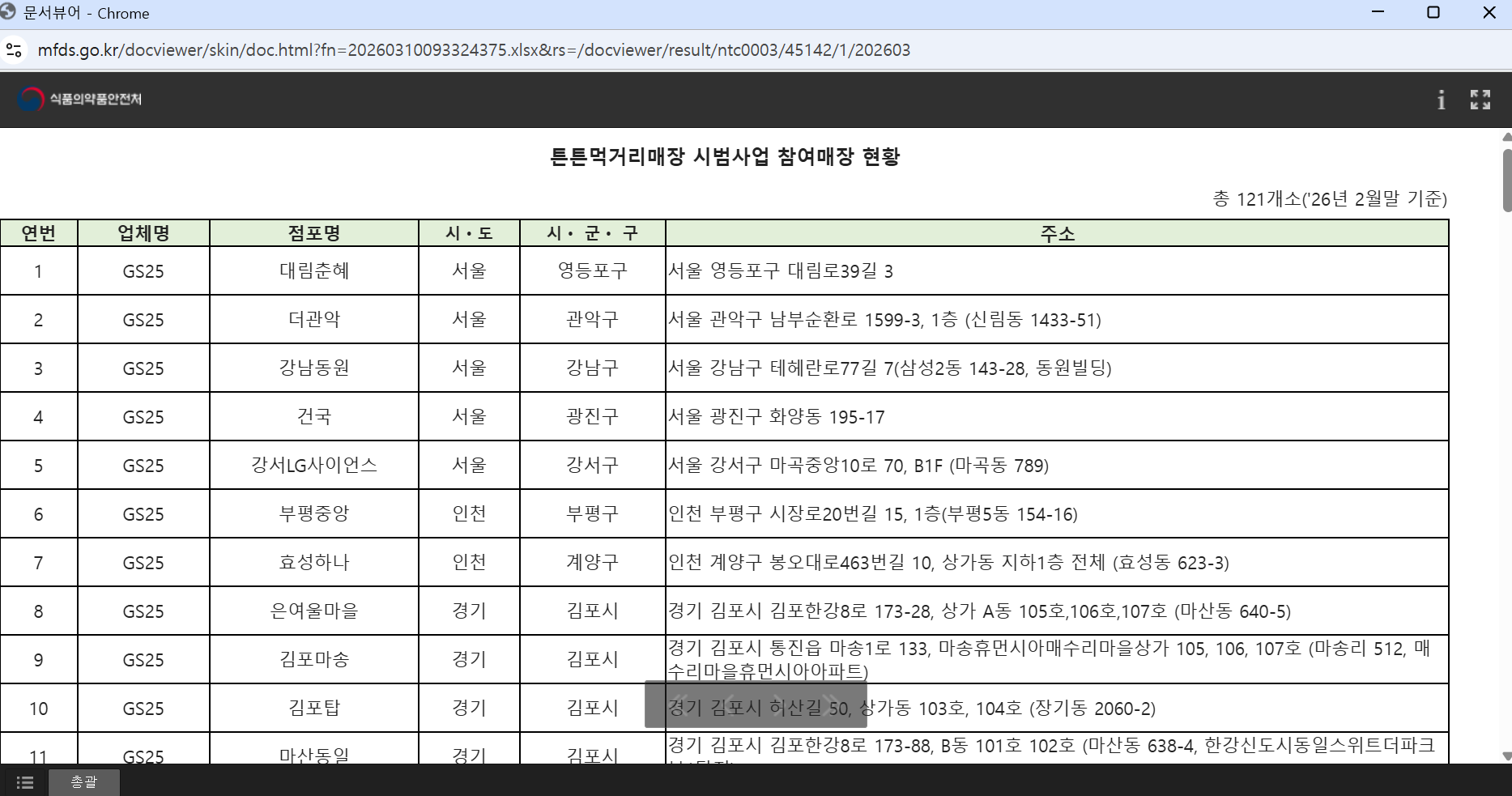This screenshot has width=1512, height=796.
Task: Click district cell 강남구
Action: pos(593,368)
